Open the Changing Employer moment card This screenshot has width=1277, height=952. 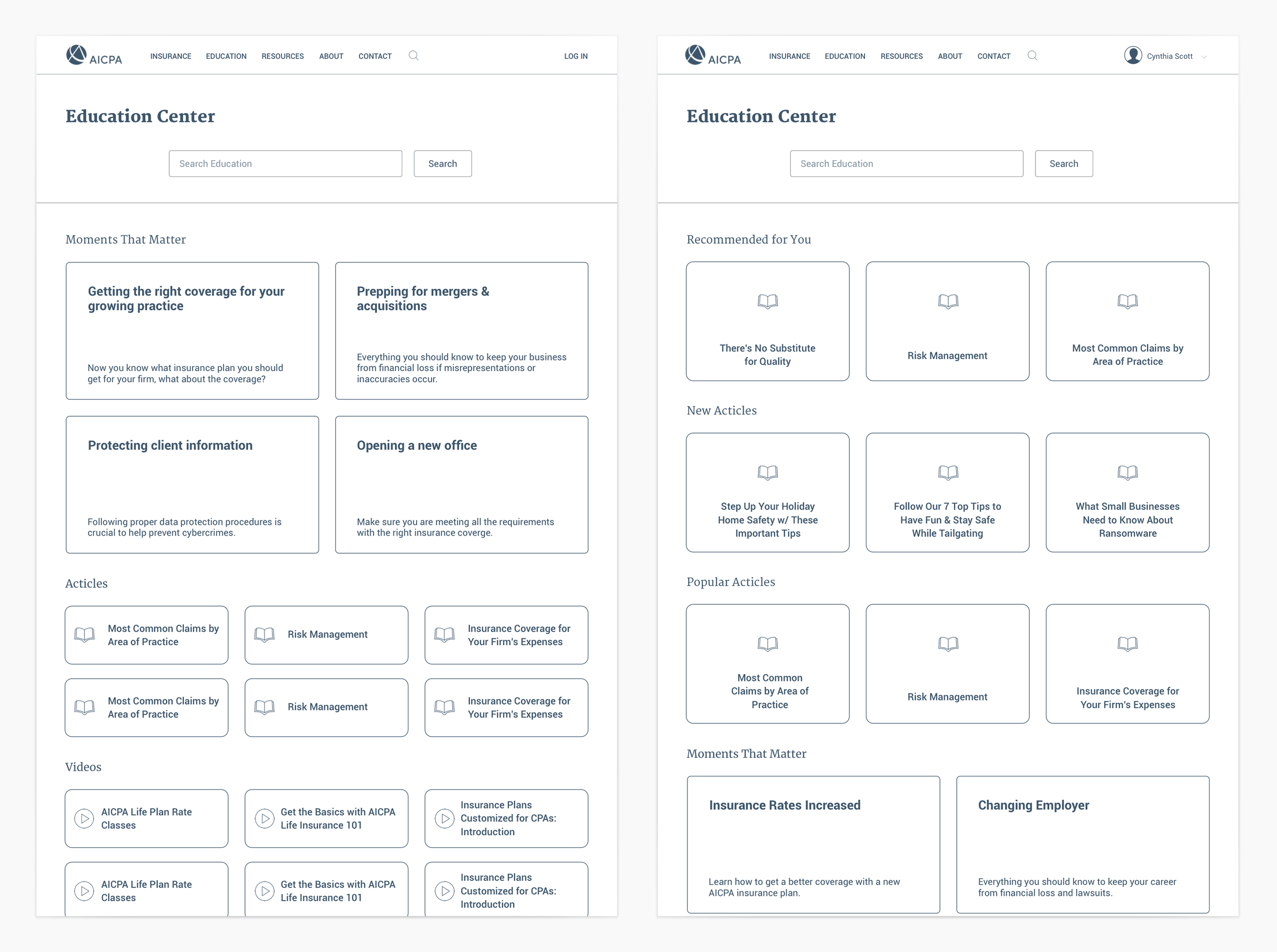[1082, 844]
